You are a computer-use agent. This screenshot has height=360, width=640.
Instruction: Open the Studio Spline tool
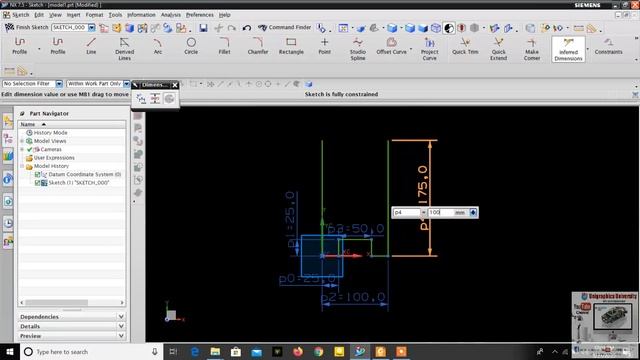coord(358,49)
